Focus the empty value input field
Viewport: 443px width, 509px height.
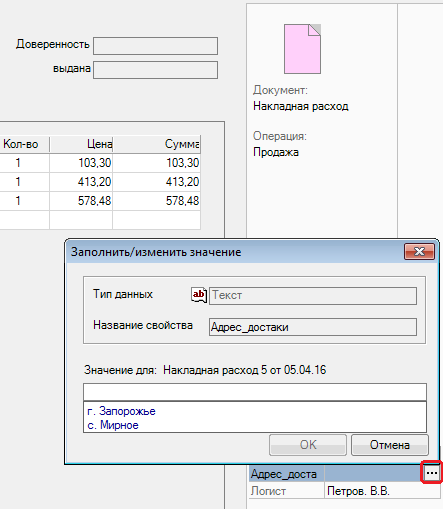(255, 392)
